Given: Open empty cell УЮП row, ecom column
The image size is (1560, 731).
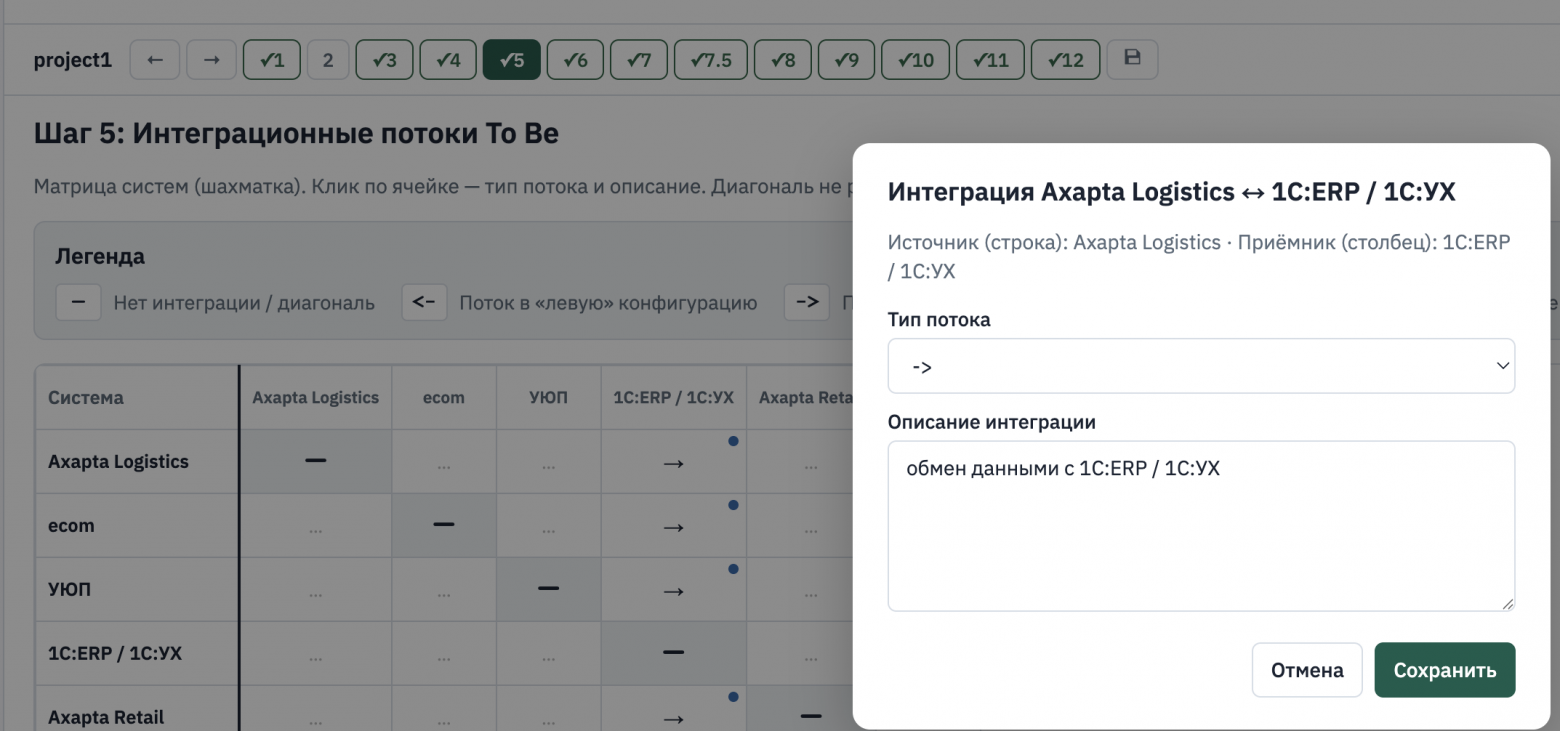Looking at the screenshot, I should 444,590.
